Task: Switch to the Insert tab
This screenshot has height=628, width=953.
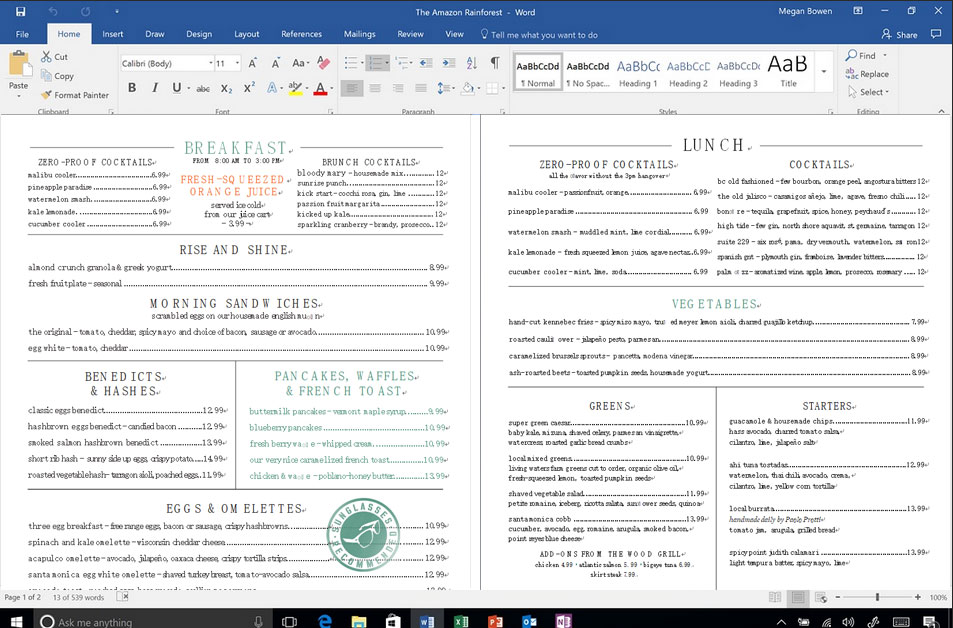Action: click(x=112, y=34)
